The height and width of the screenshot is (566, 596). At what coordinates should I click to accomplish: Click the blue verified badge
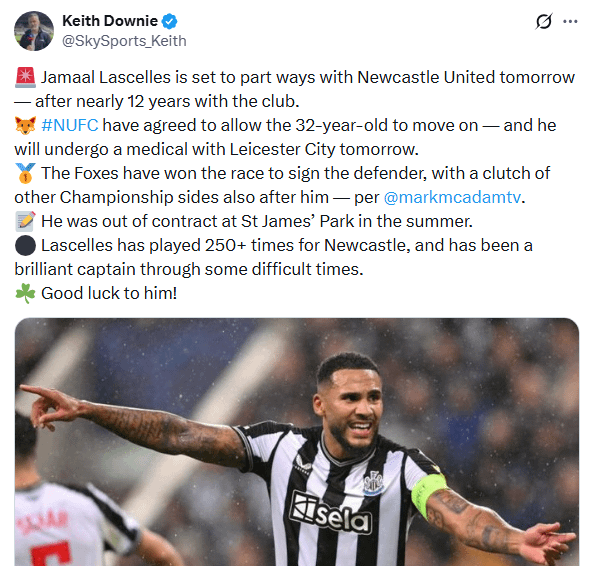pos(170,21)
